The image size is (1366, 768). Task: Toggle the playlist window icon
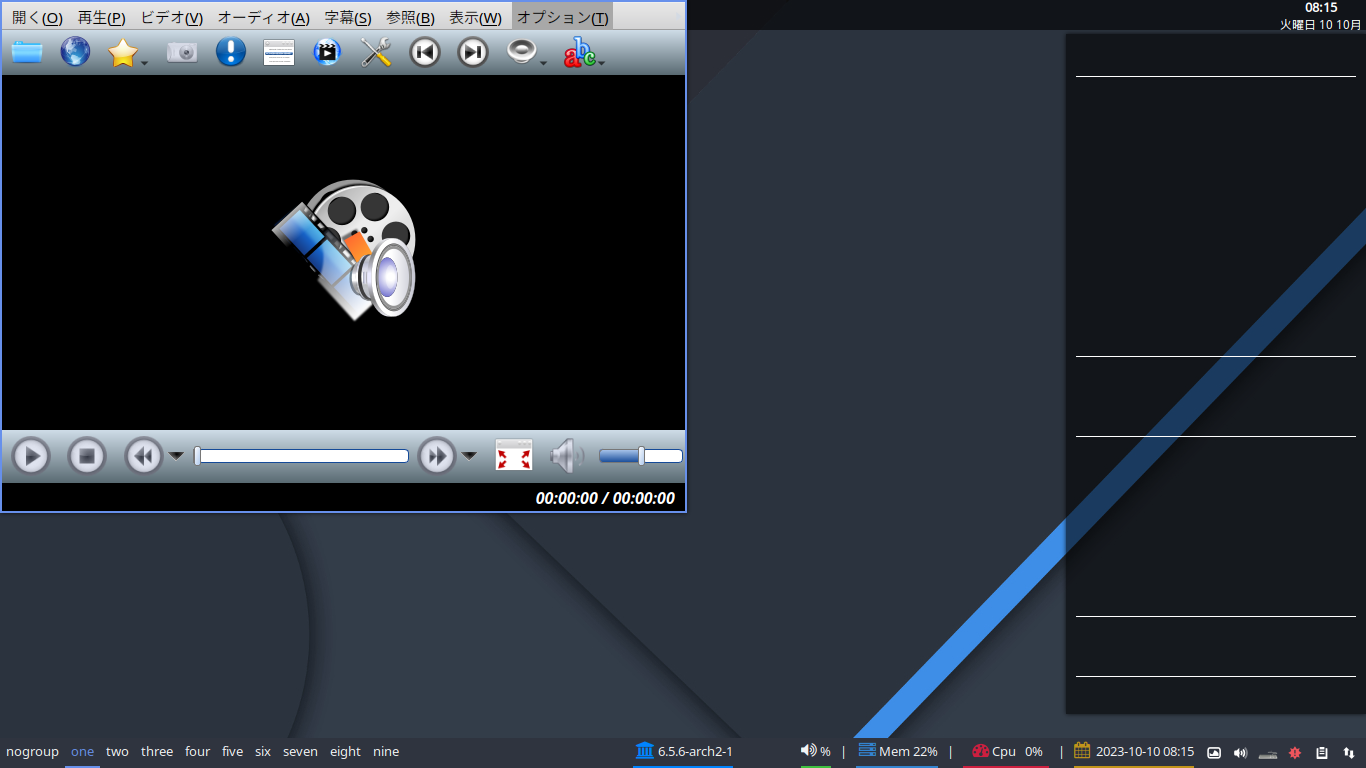(x=279, y=52)
